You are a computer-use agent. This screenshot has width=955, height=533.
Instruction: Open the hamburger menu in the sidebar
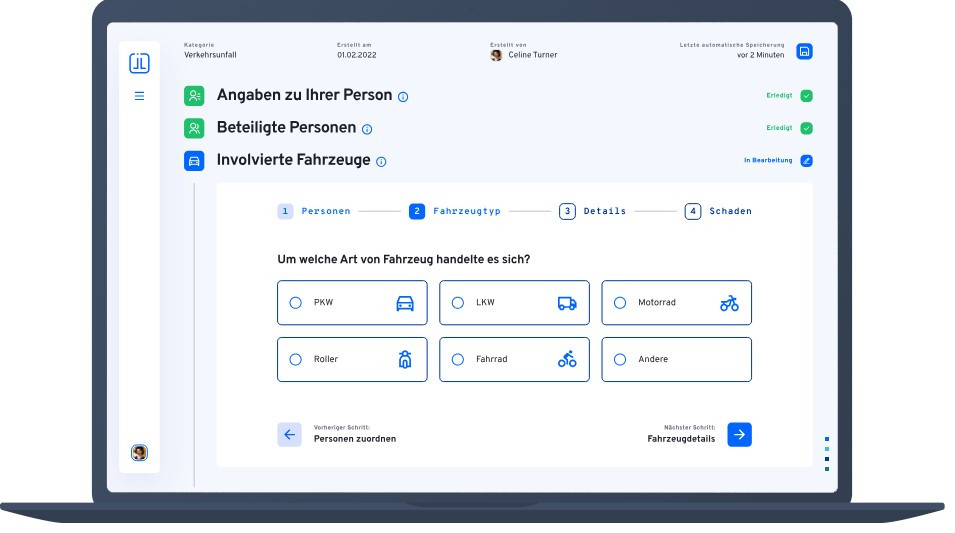coord(139,96)
